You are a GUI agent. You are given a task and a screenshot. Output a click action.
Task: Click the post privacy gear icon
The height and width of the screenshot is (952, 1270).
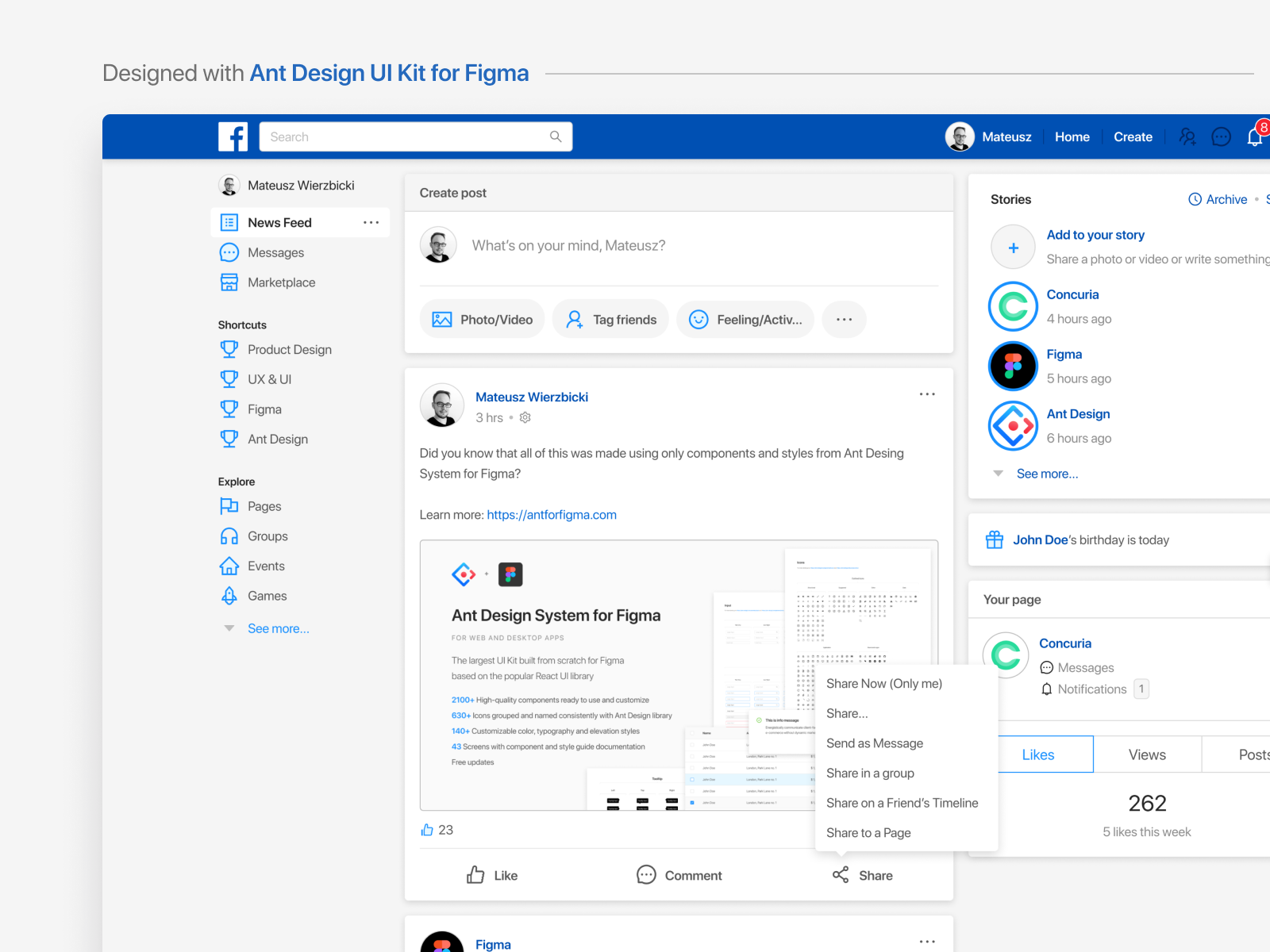click(x=525, y=417)
